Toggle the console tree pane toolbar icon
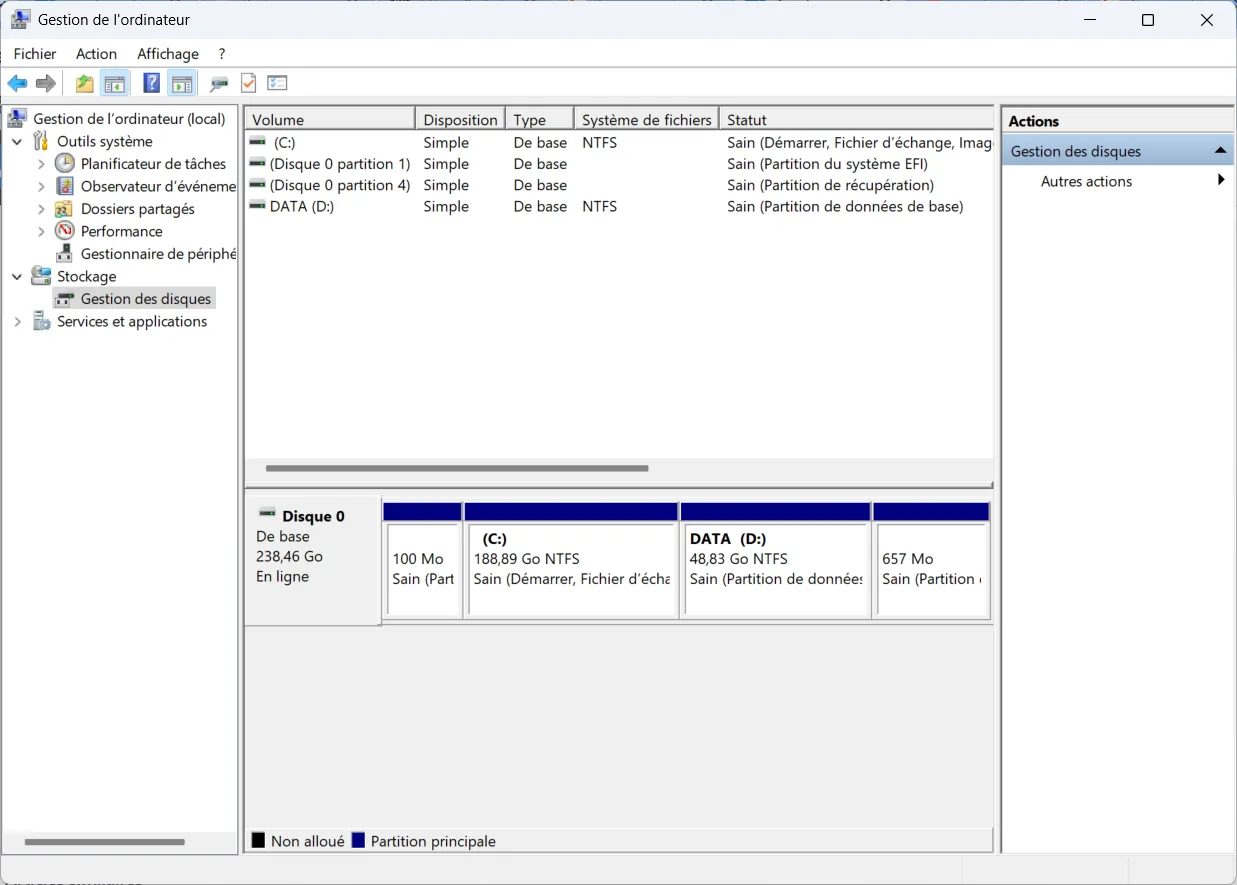1237x885 pixels. pos(115,84)
